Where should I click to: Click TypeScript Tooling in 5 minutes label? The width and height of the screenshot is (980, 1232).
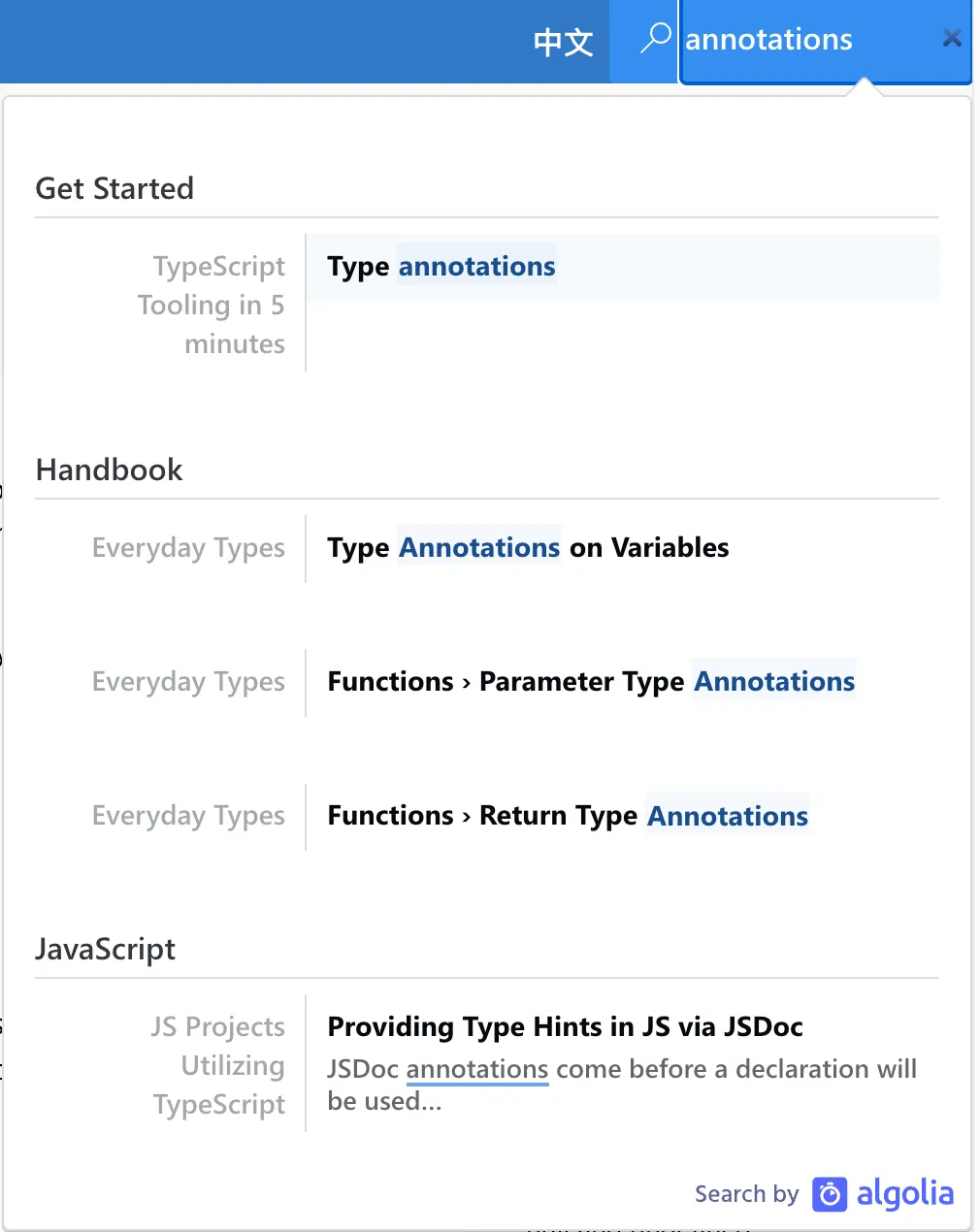coord(212,305)
